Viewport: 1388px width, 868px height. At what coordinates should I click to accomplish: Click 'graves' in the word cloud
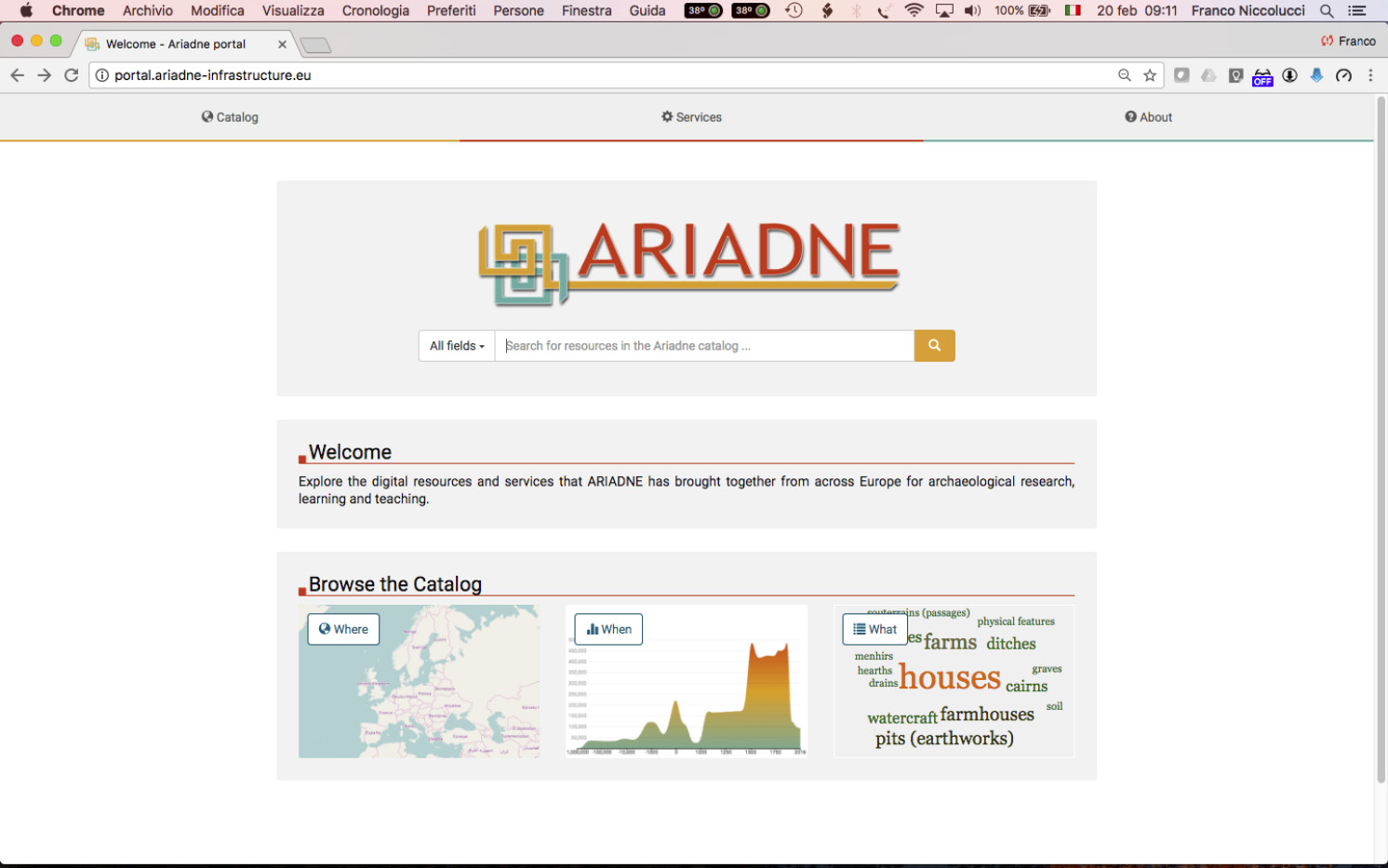(1047, 669)
